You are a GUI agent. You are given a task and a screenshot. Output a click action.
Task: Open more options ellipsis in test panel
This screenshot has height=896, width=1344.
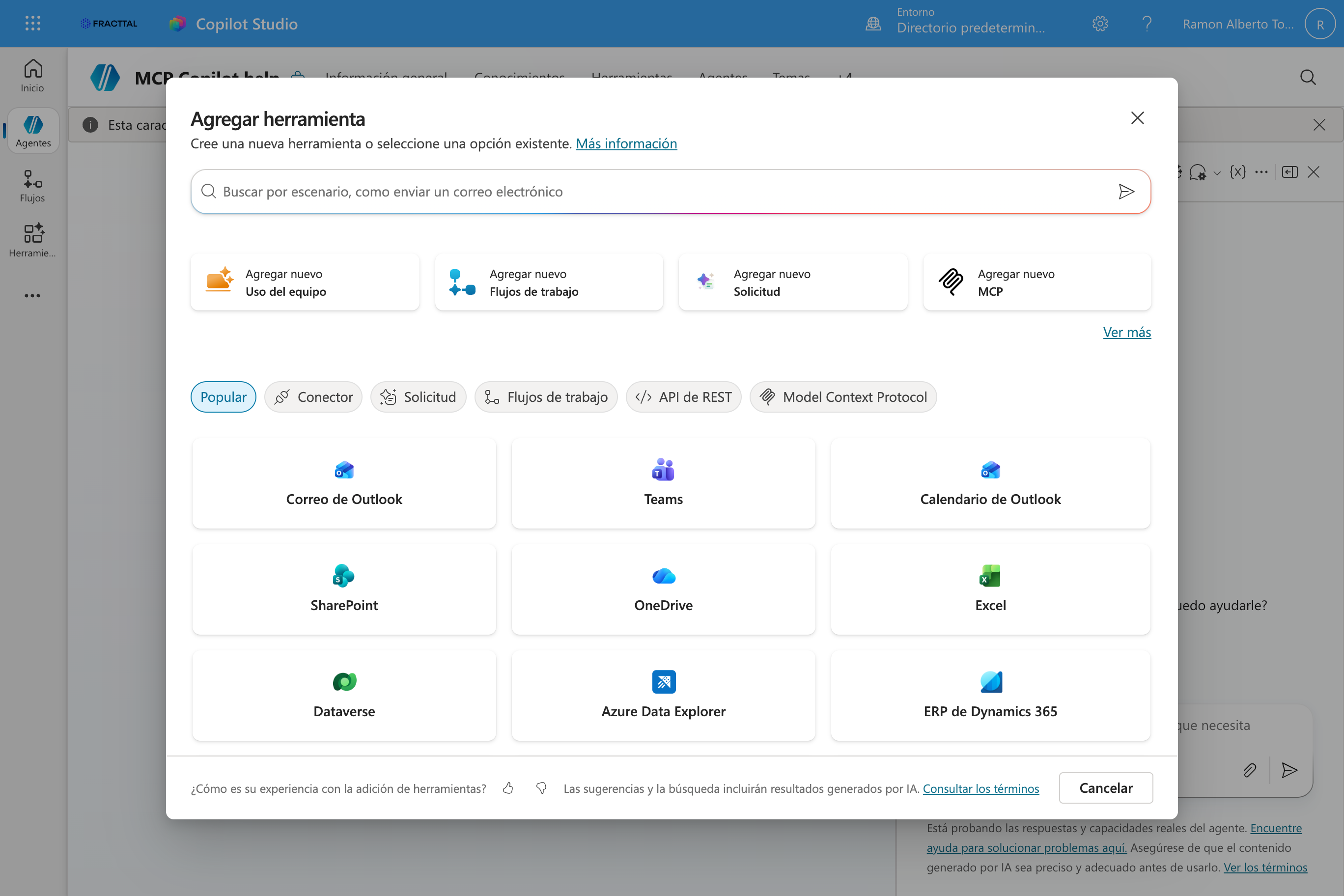pos(1261,172)
